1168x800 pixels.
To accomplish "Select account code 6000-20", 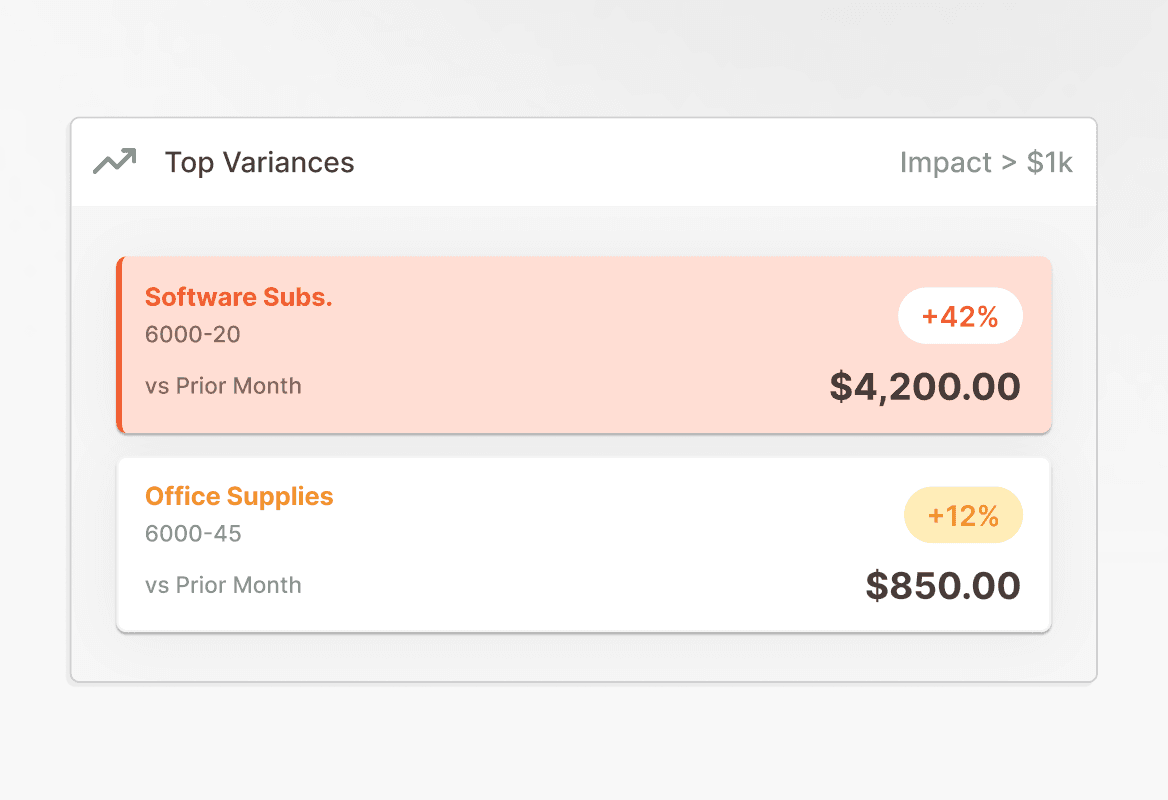I will point(193,334).
